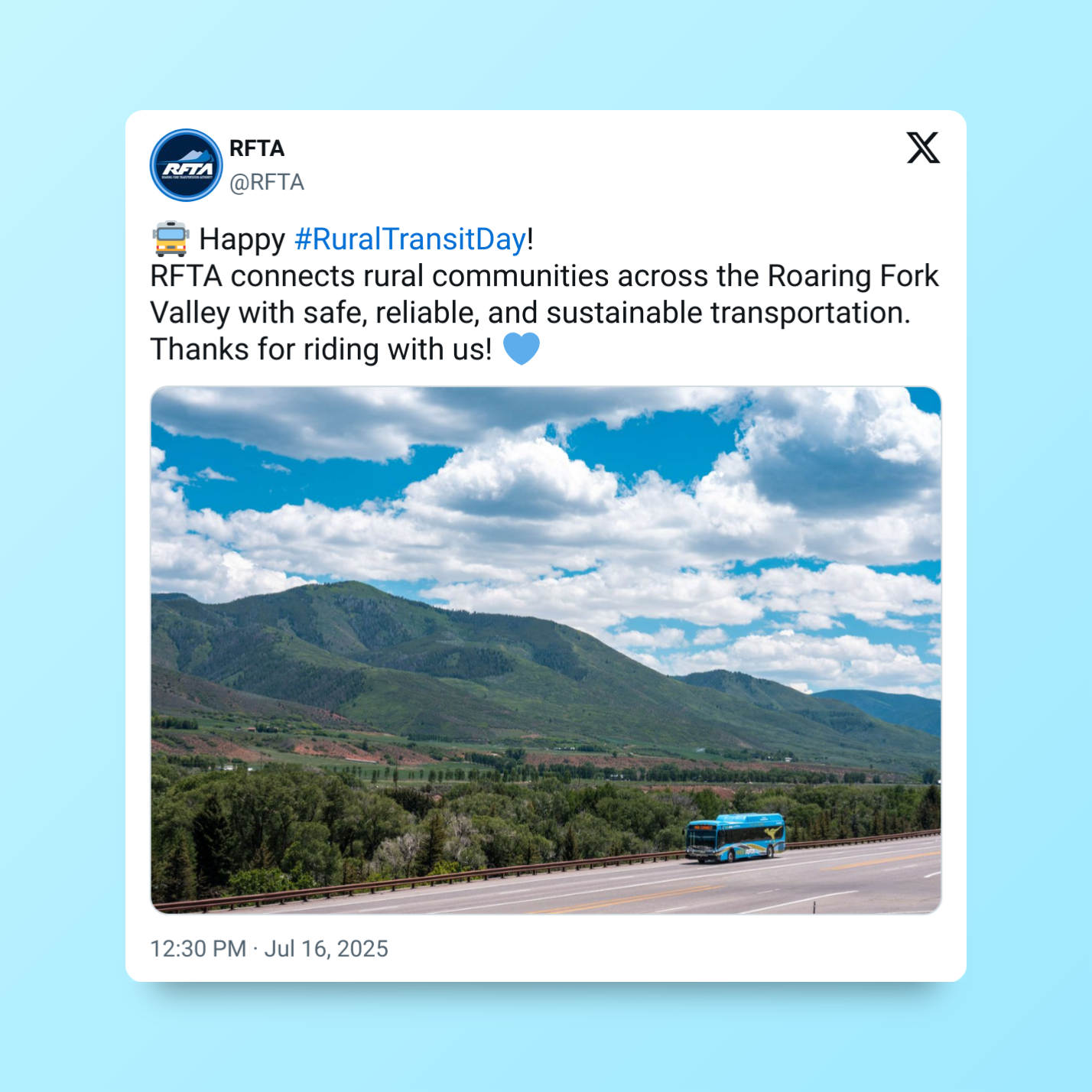This screenshot has height=1092, width=1092.
Task: Click the X logo icon
Action: [923, 148]
